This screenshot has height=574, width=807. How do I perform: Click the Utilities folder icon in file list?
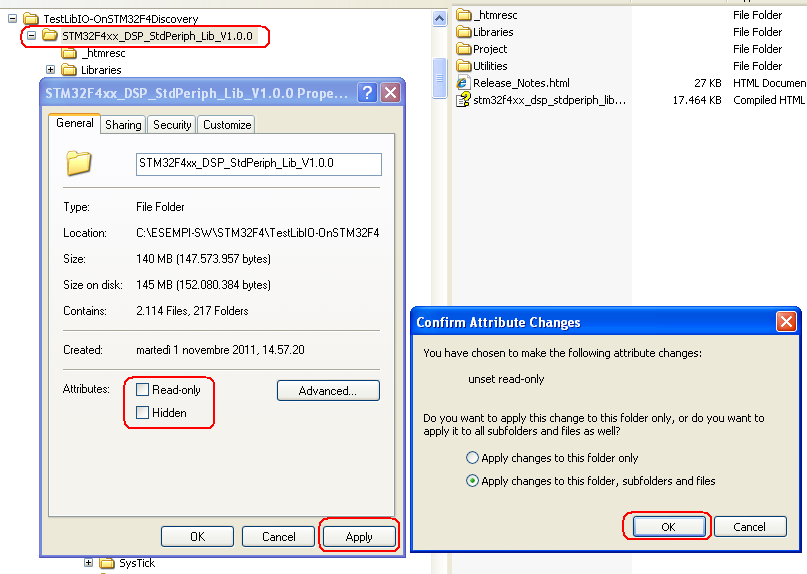464,66
